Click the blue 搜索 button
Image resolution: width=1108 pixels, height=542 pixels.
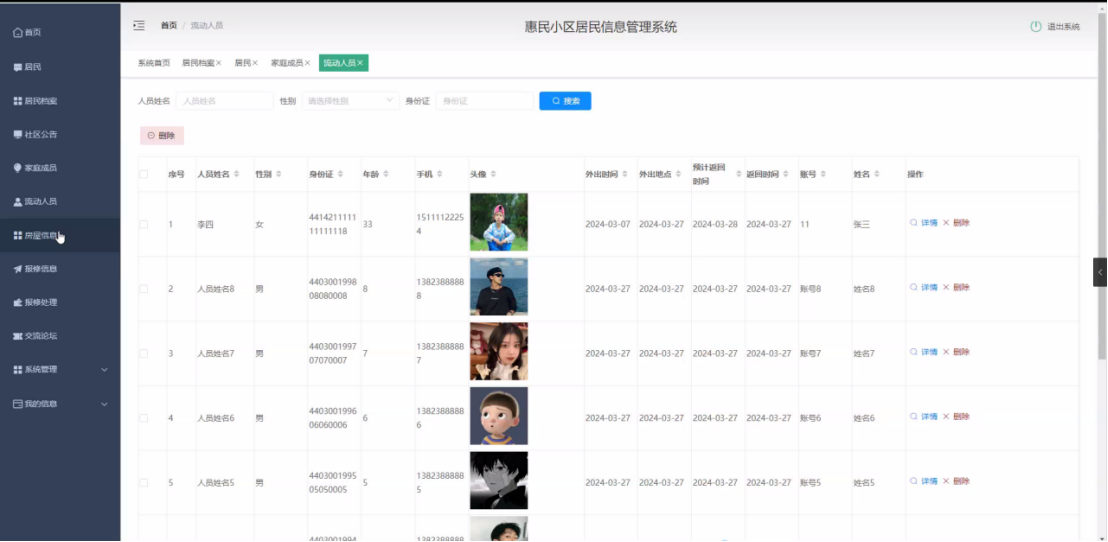(x=565, y=101)
